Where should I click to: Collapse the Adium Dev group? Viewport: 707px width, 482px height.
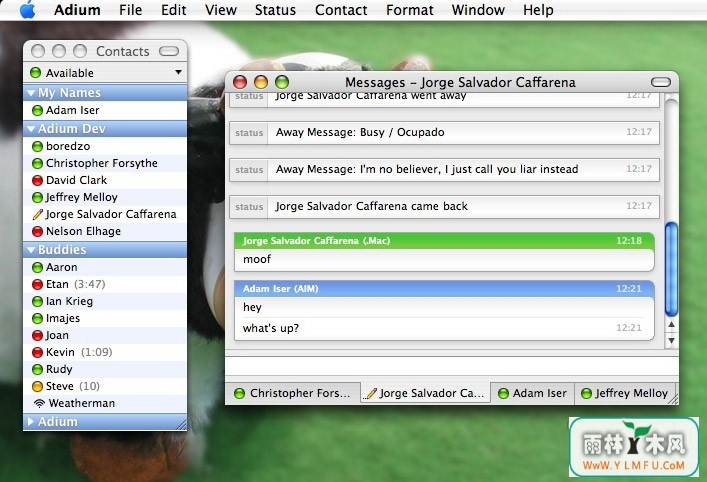(x=31, y=129)
